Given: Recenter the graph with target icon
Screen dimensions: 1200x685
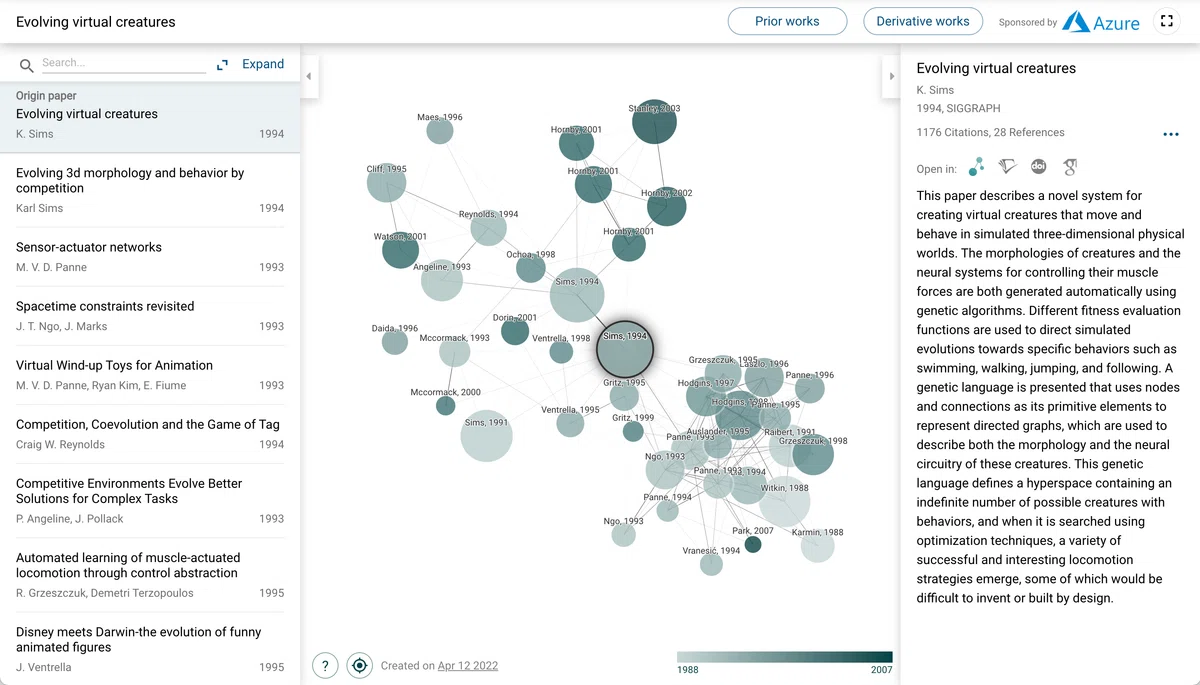Looking at the screenshot, I should click(x=360, y=665).
